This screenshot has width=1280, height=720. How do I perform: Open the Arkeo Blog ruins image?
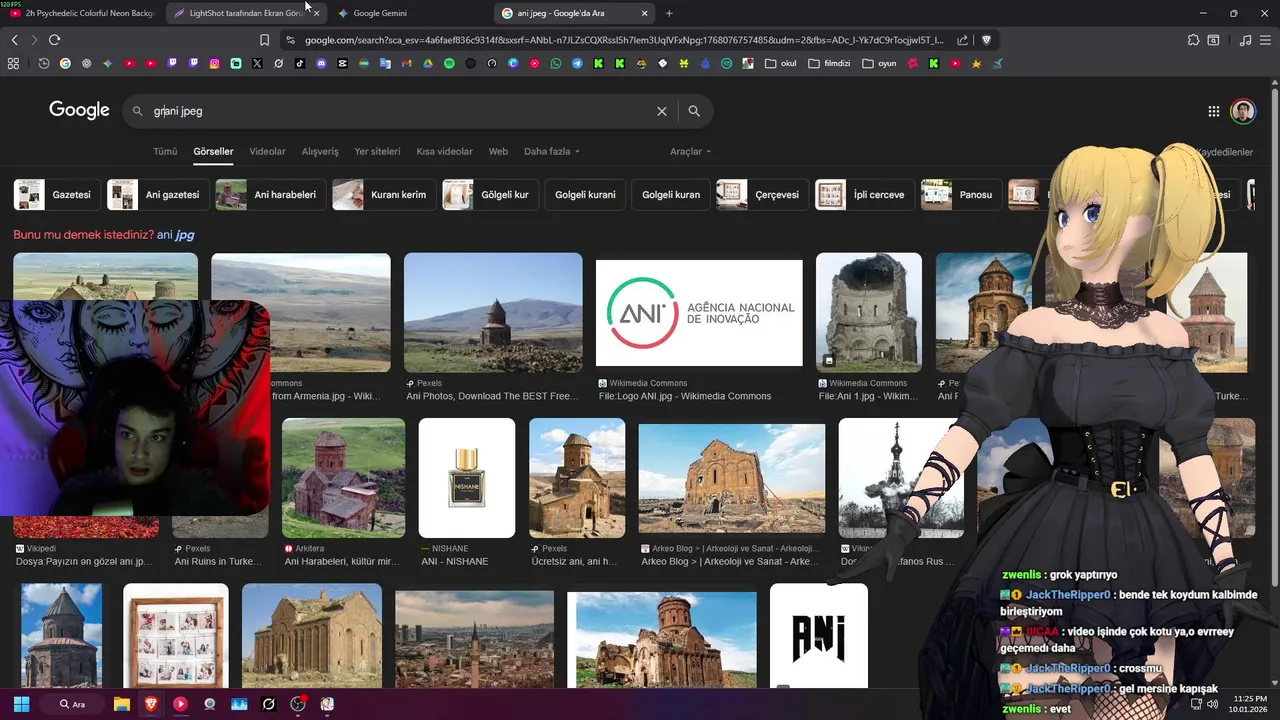(x=732, y=478)
